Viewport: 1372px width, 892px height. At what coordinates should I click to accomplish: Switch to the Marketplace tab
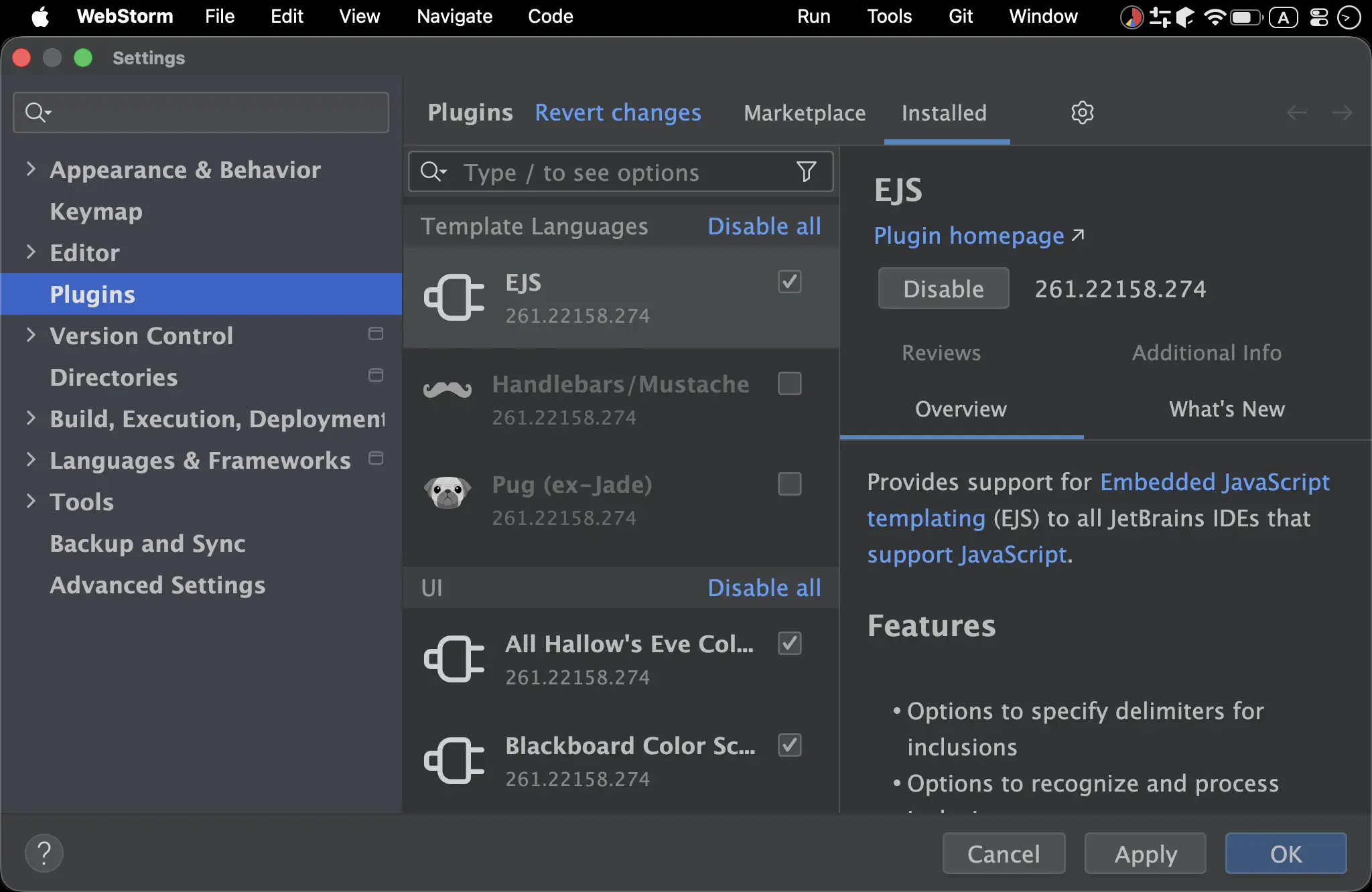805,113
